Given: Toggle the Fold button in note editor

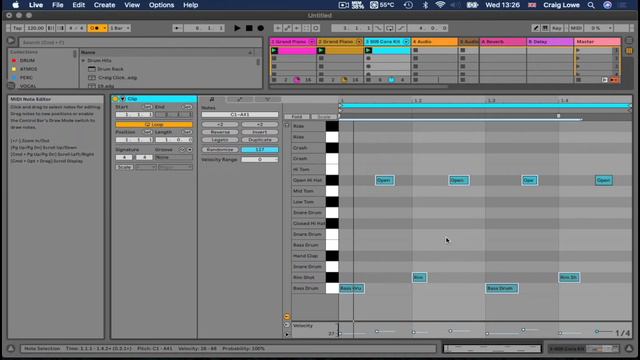Looking at the screenshot, I should point(297,117).
